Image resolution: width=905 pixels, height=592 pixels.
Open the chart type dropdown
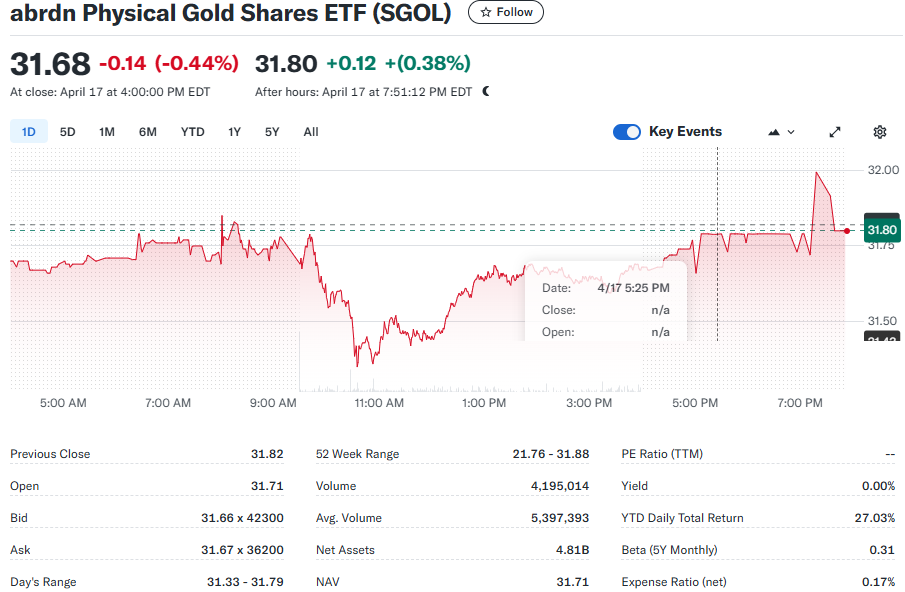click(781, 132)
